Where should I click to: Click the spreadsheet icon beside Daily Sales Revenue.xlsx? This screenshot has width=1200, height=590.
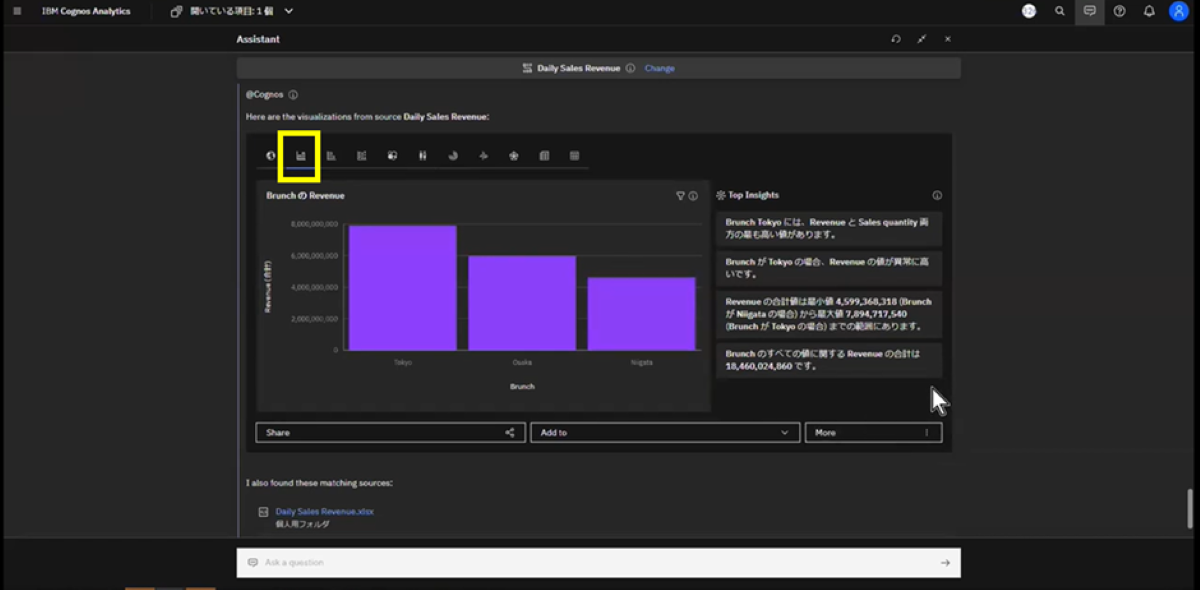pos(264,511)
